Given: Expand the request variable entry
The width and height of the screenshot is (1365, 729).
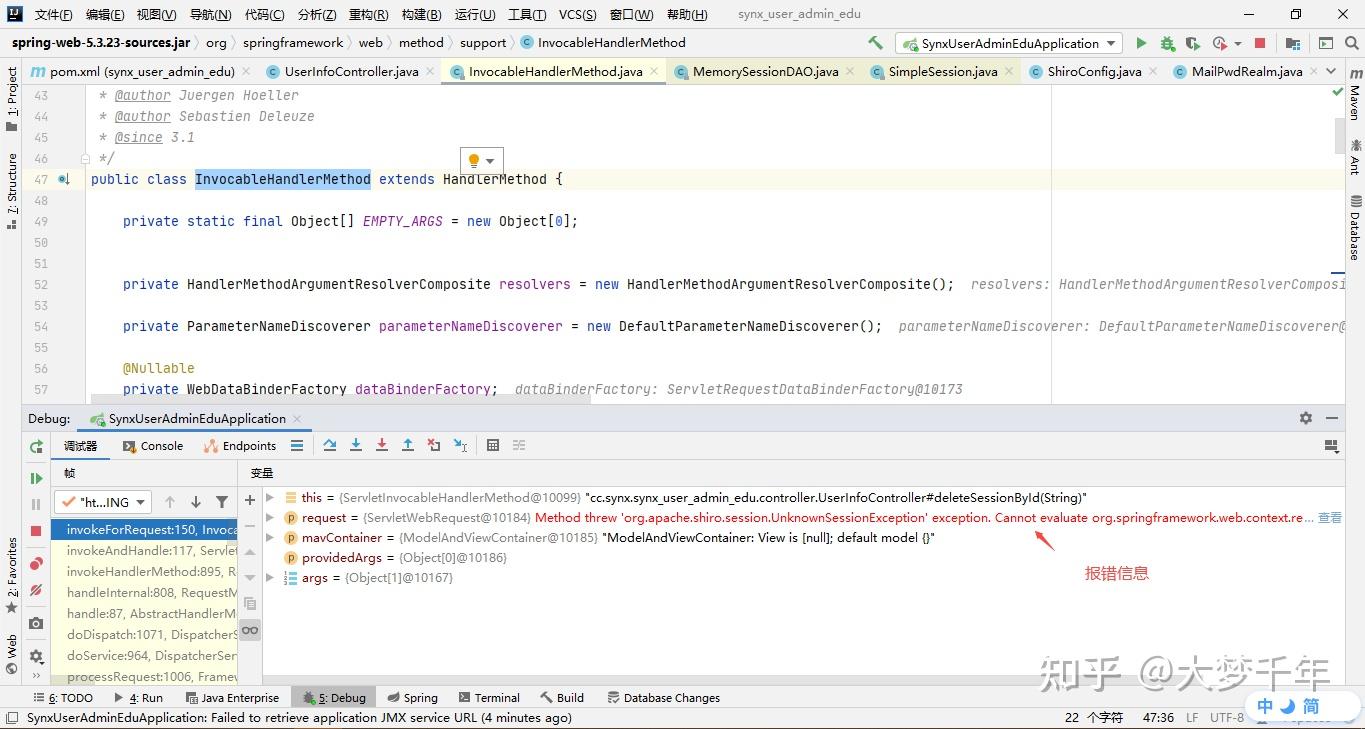Looking at the screenshot, I should 270,517.
